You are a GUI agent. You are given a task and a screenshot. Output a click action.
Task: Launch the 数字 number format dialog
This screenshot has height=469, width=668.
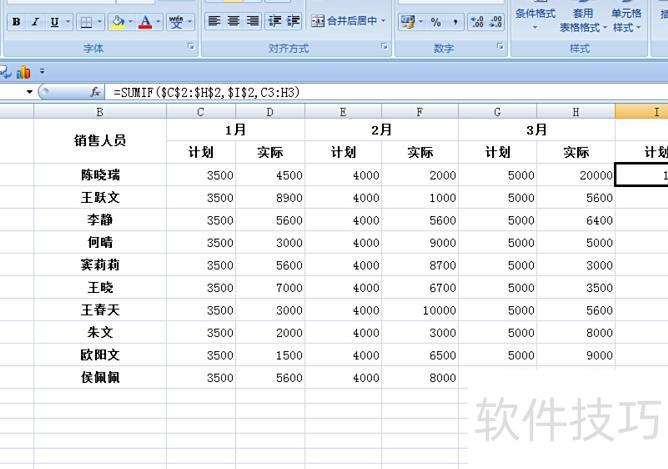click(500, 46)
